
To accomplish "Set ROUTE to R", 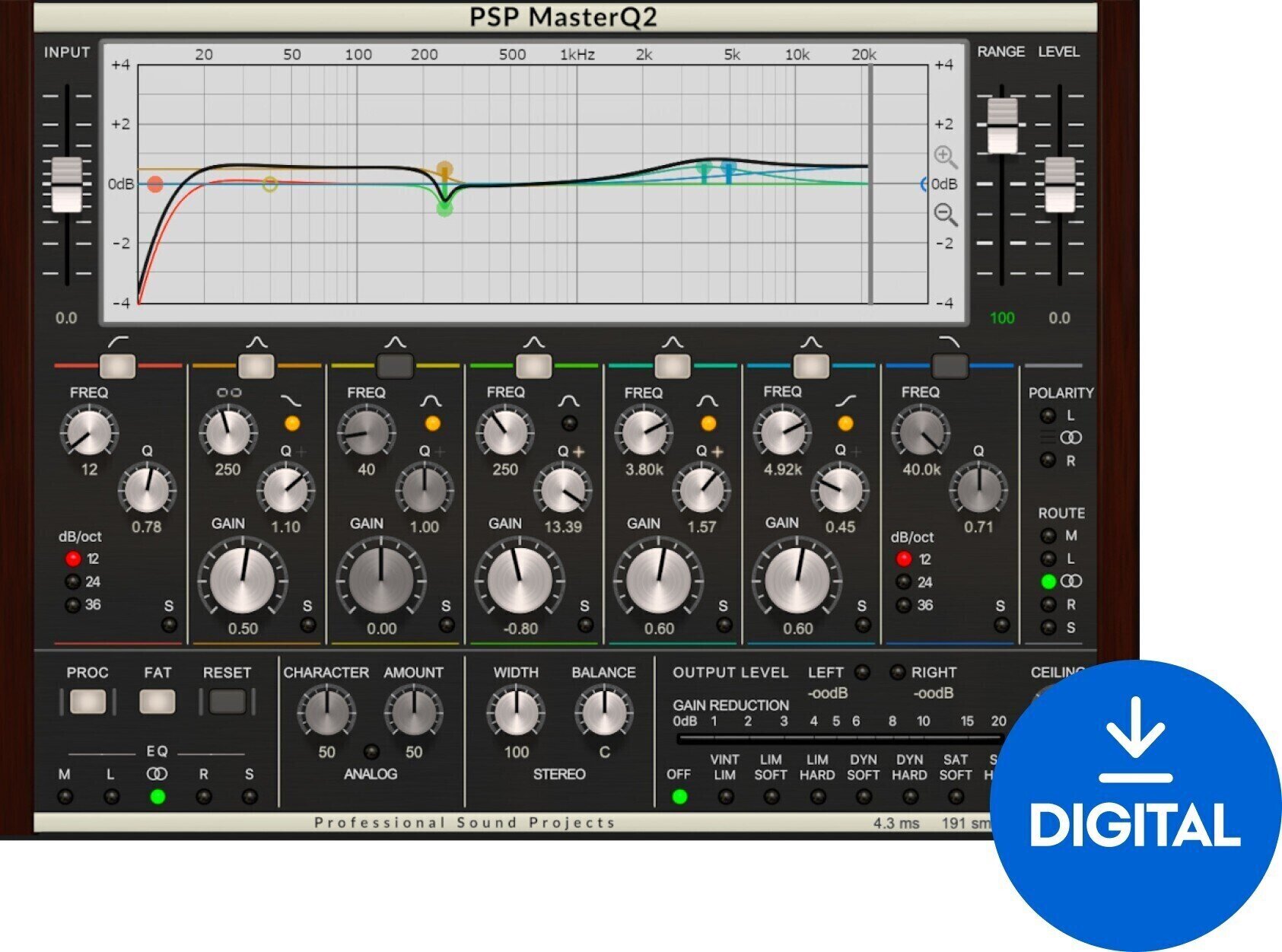I will [1048, 605].
